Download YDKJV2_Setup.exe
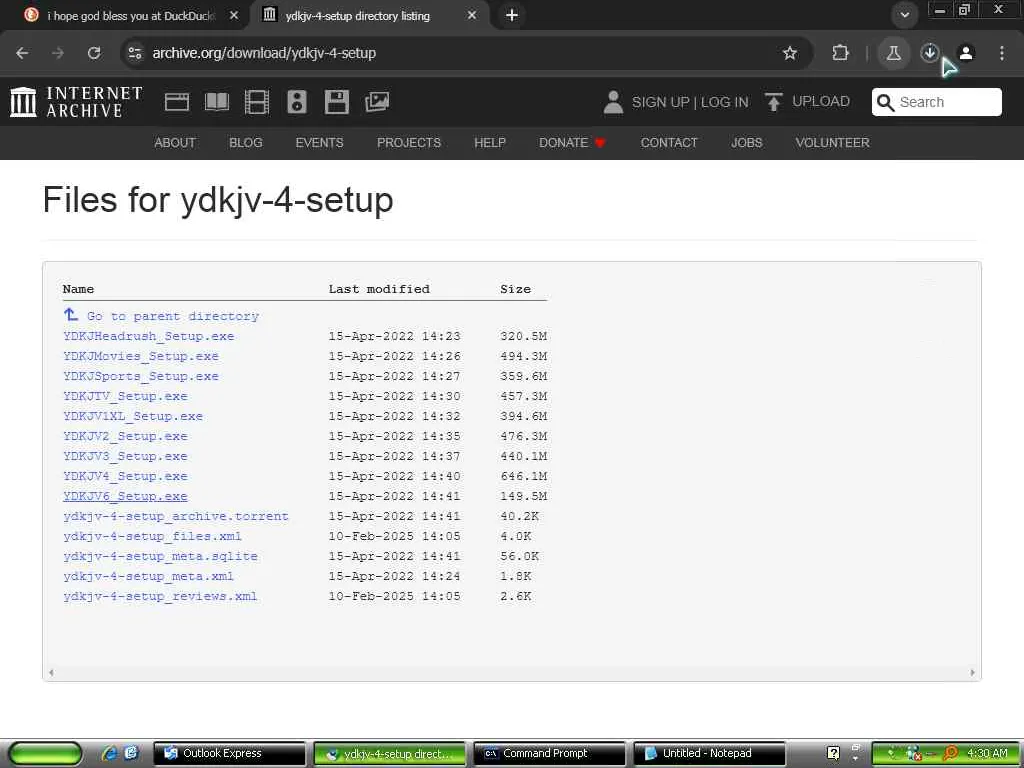 click(125, 436)
